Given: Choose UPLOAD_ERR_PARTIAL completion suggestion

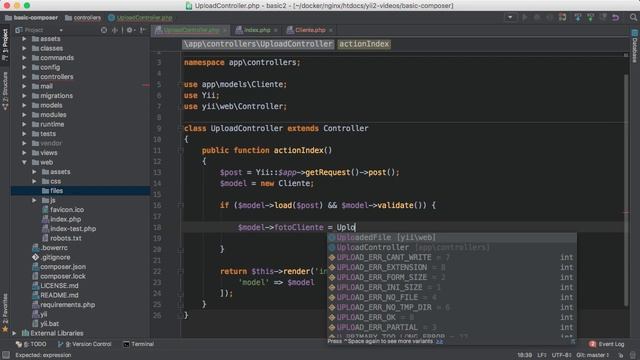Looking at the screenshot, I should pos(452,327).
